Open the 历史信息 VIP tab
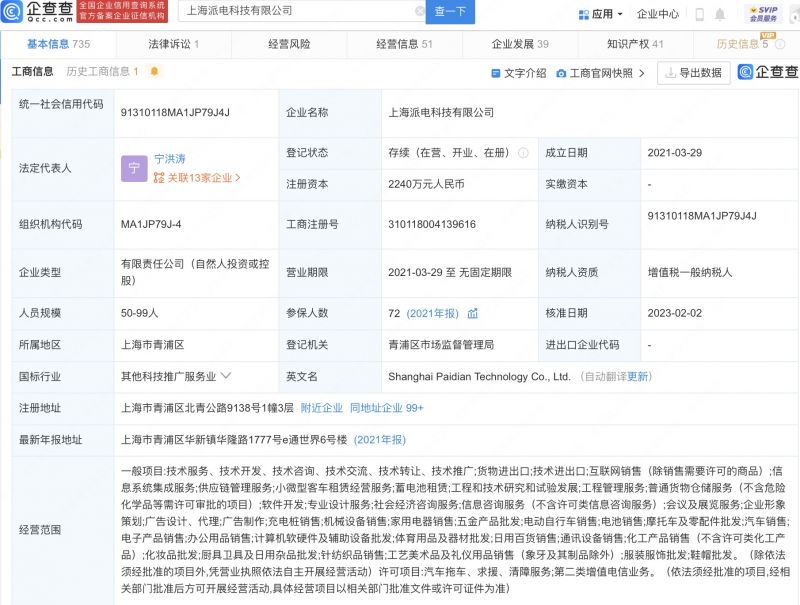This screenshot has height=605, width=800. click(x=742, y=44)
